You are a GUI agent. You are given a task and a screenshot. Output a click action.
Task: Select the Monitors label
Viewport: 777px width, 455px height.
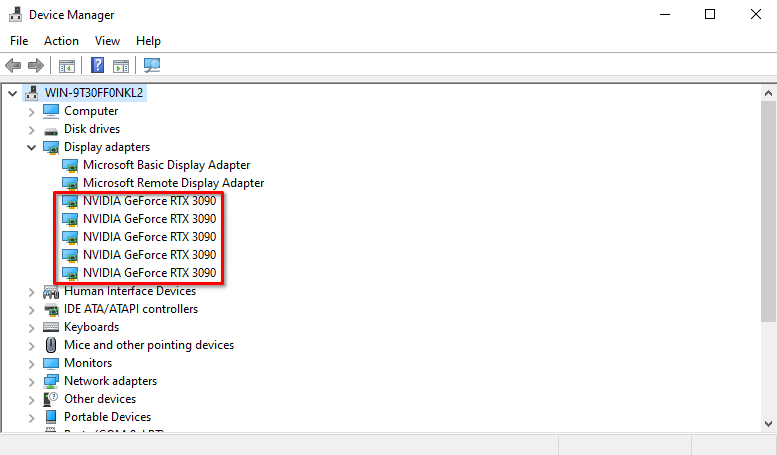tap(88, 363)
